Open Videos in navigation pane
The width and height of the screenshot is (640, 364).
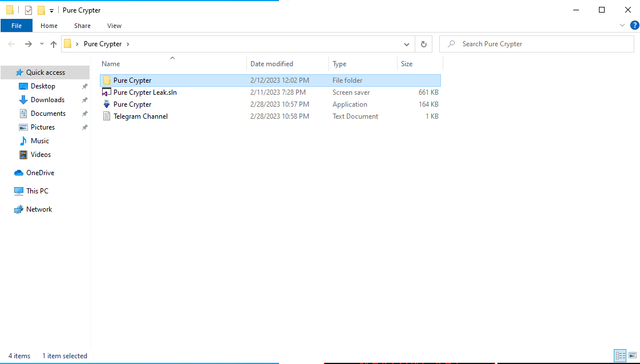coord(40,154)
